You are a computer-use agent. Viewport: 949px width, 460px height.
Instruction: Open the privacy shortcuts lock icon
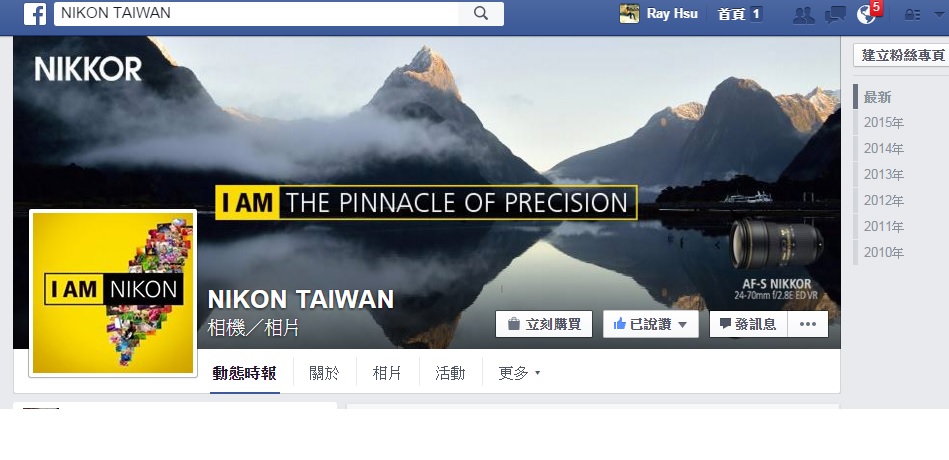tap(912, 15)
